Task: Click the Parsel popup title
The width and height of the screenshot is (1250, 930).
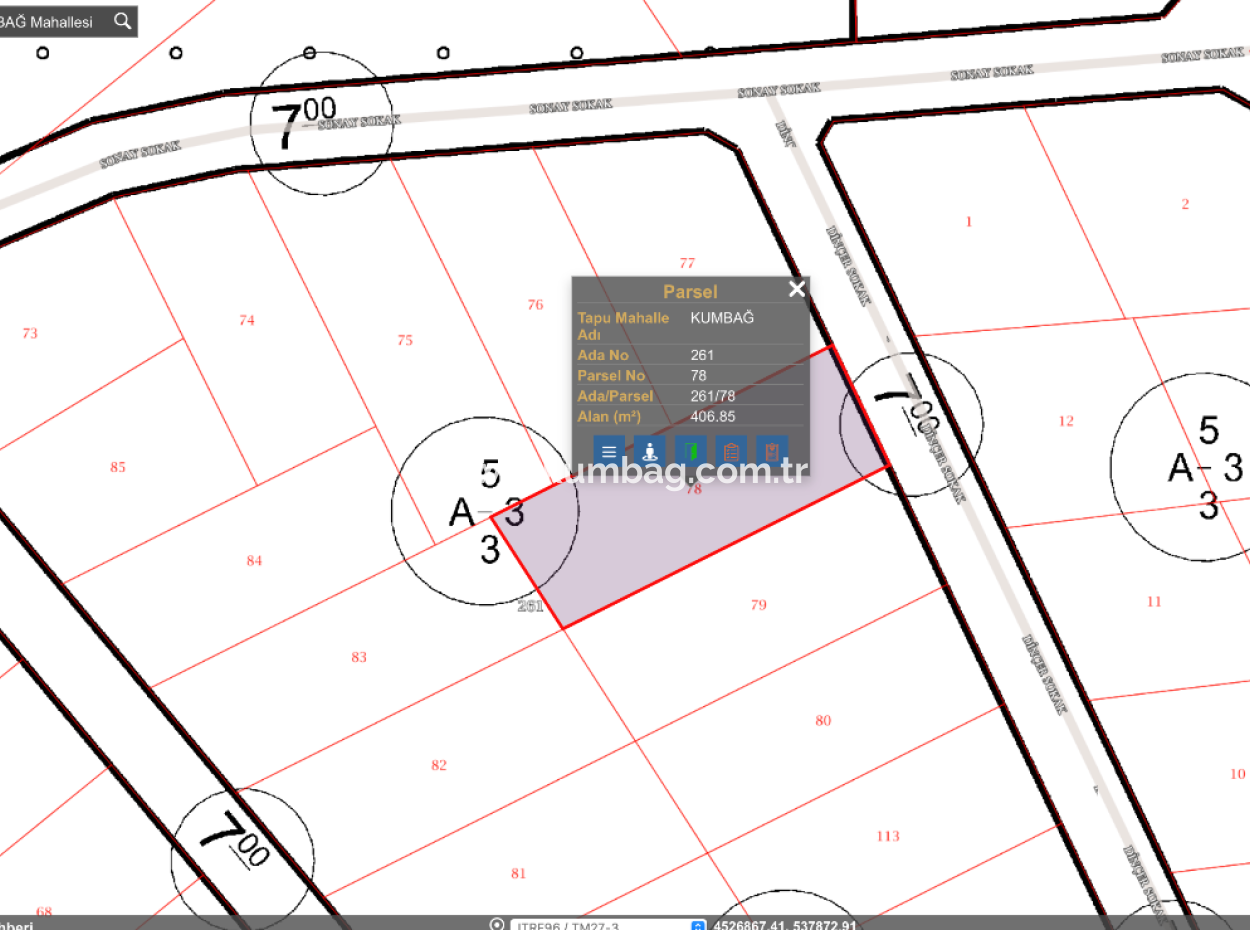Action: 691,291
